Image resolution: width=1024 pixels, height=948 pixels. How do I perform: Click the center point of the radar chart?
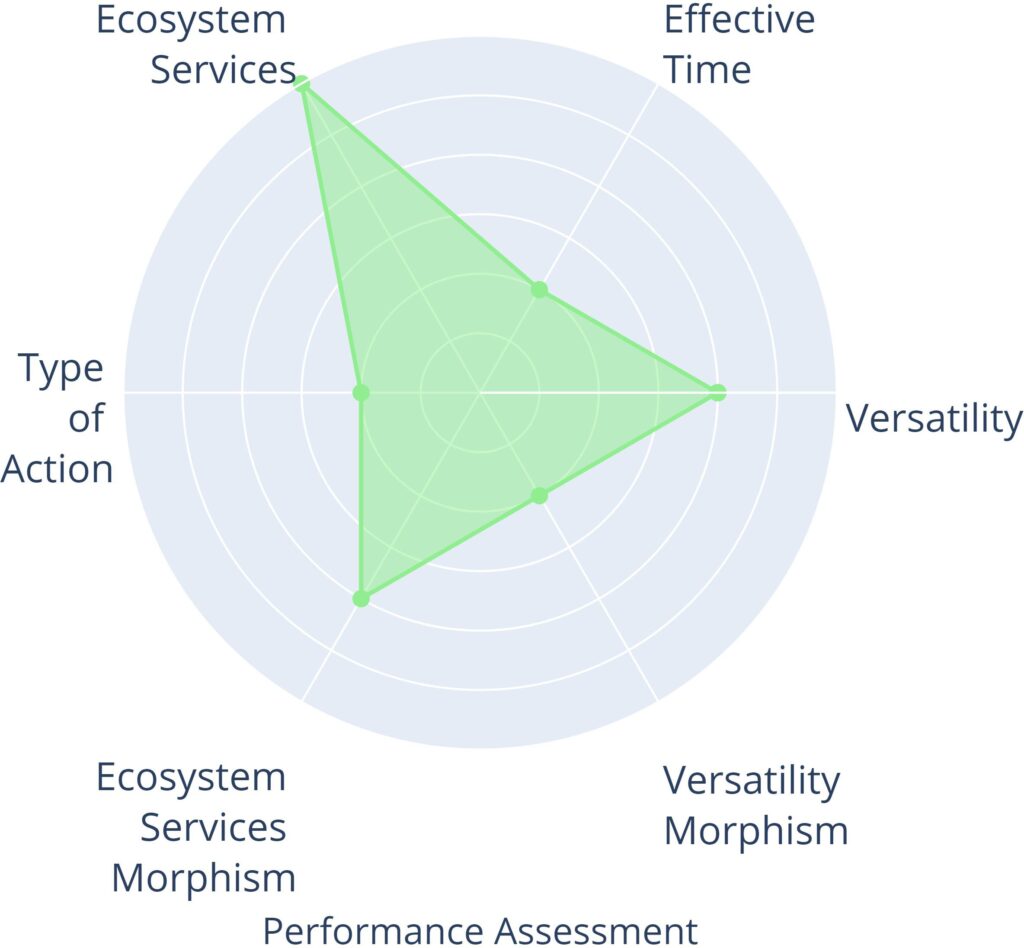pos(480,393)
